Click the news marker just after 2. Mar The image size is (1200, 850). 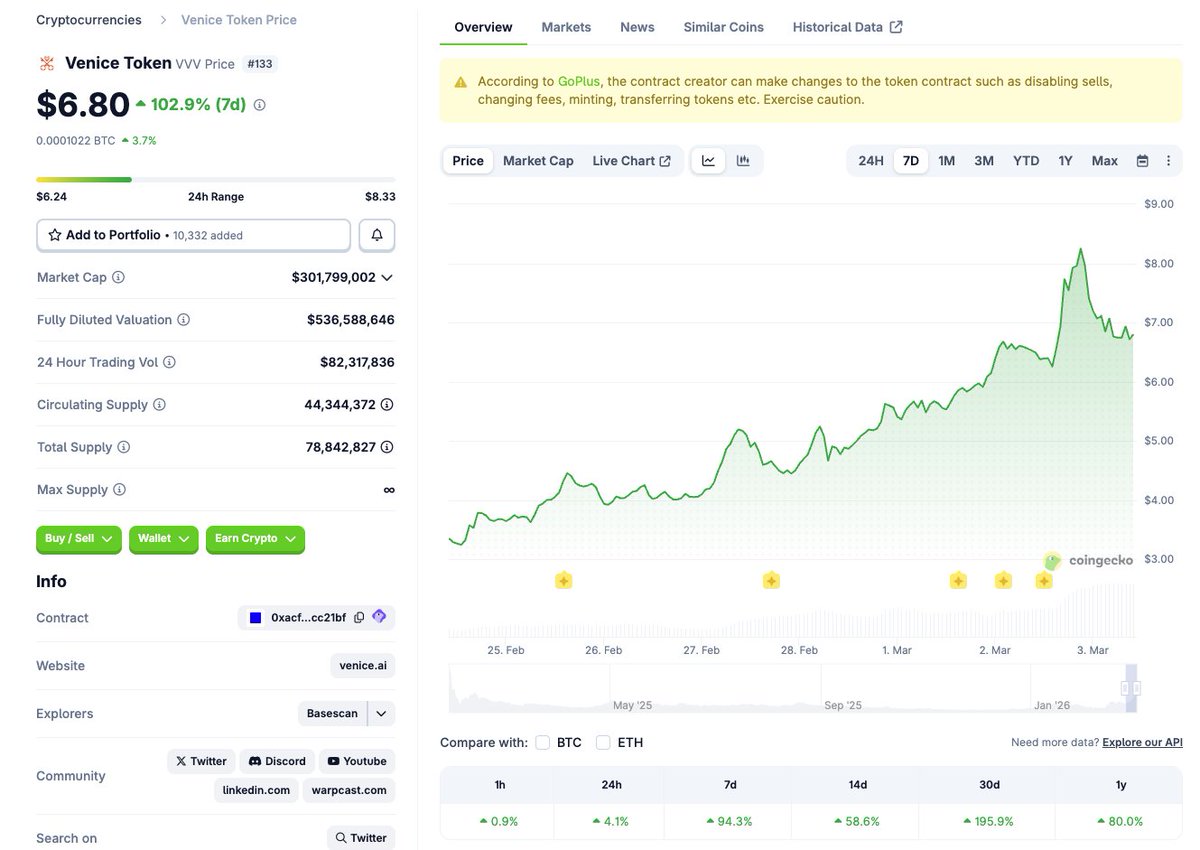[x=1003, y=580]
